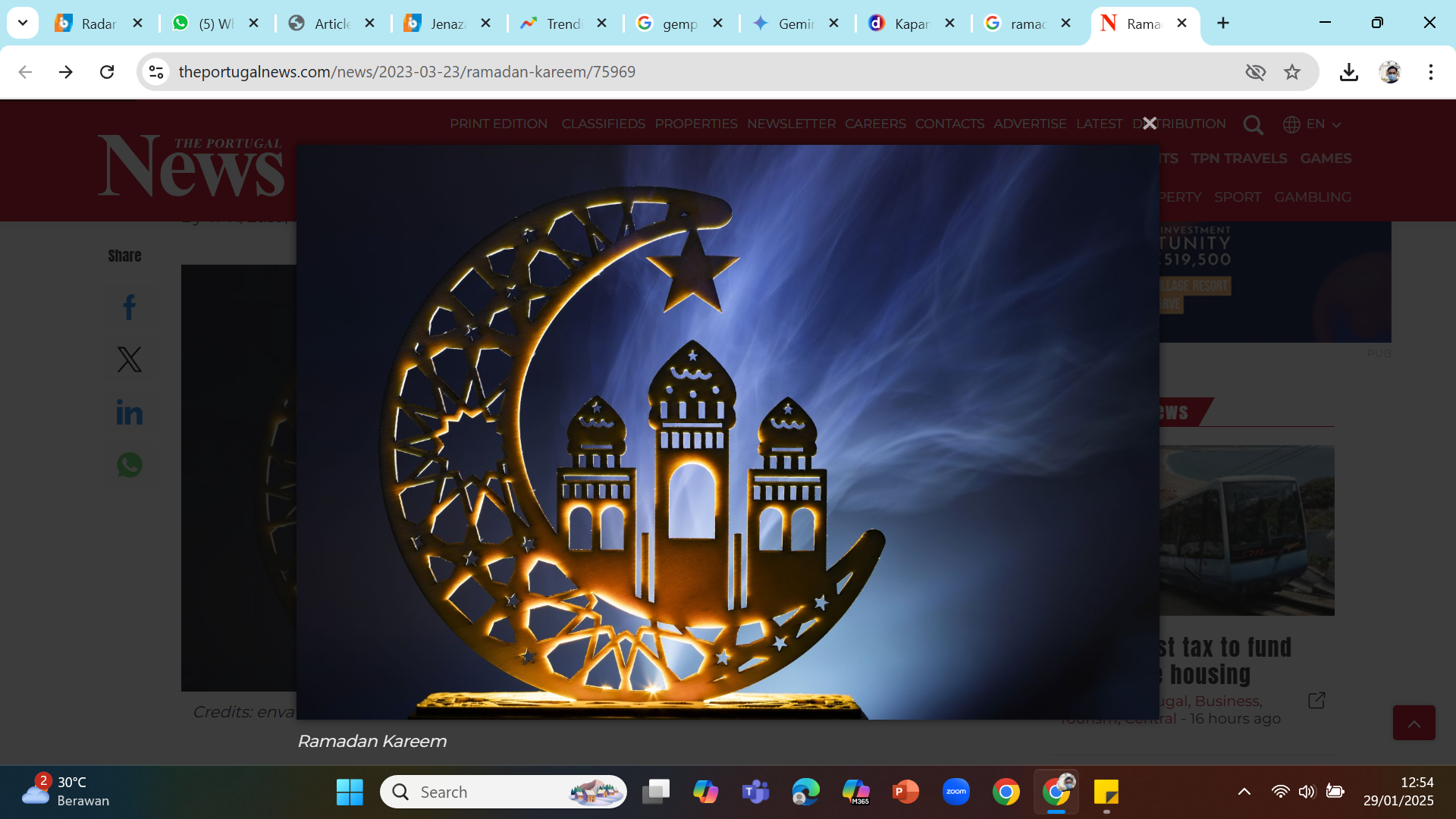
Task: Open the weather widget showing 30°C
Action: coord(66,792)
